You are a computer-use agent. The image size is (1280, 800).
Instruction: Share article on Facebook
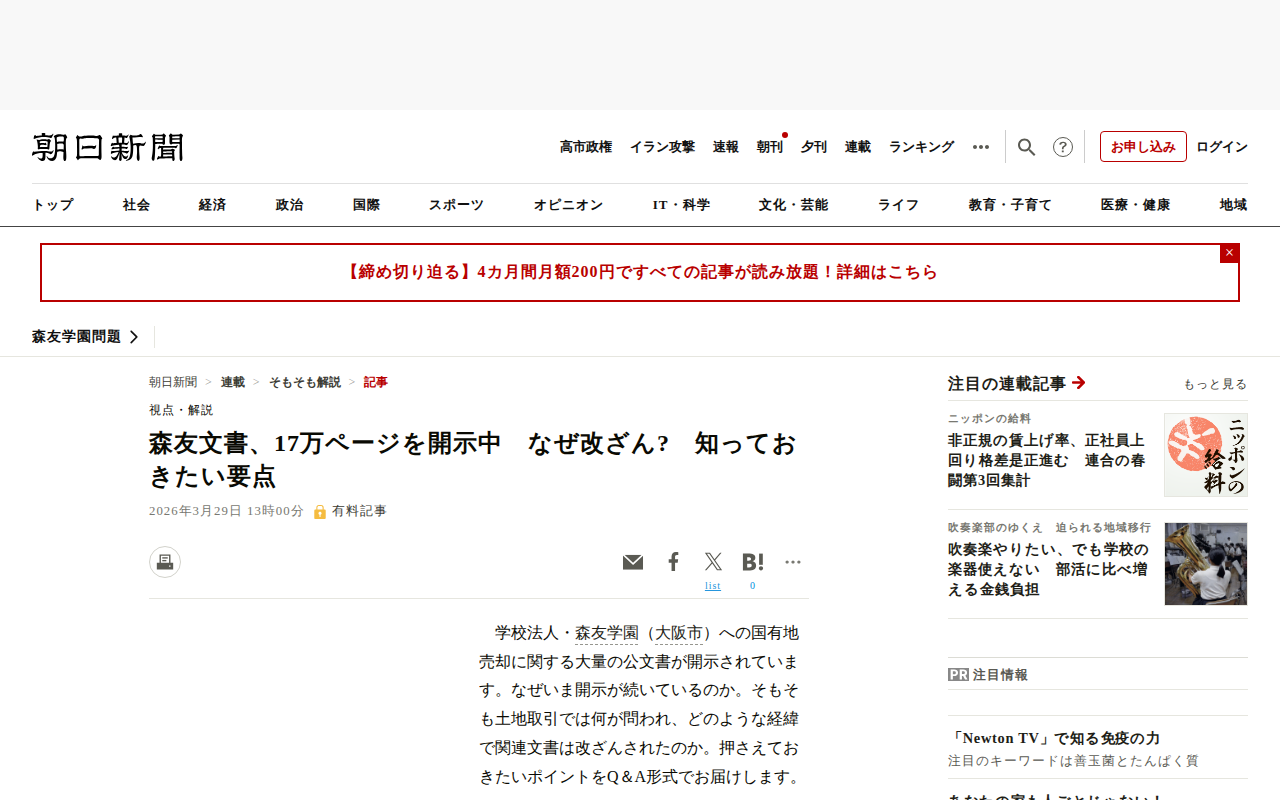(x=673, y=562)
